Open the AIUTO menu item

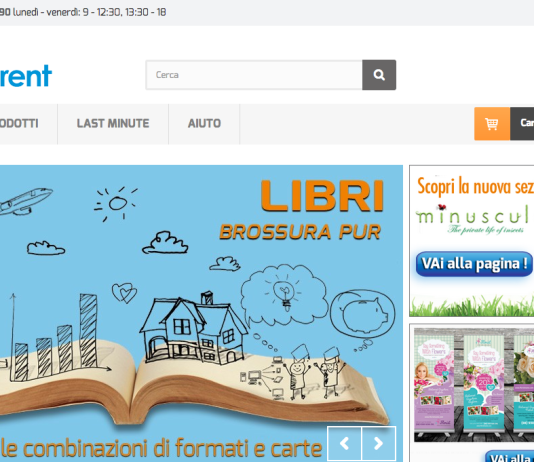pos(204,124)
